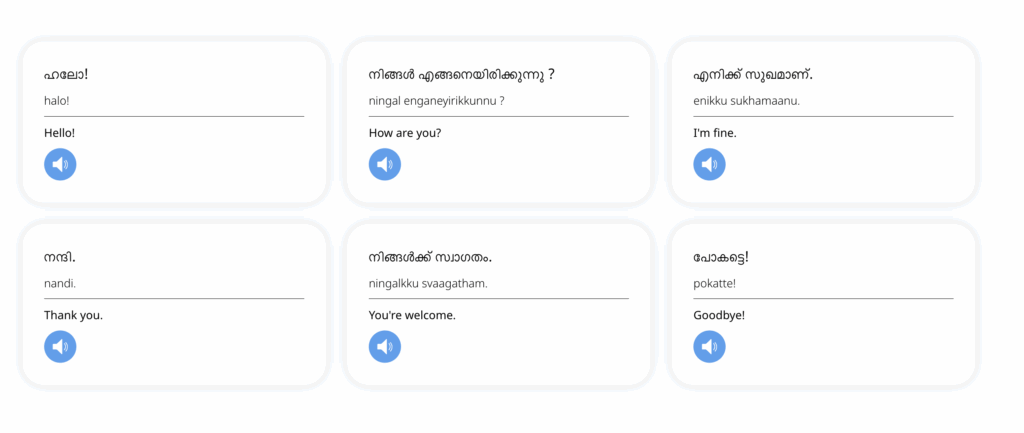Viewport: 1024px width, 433px height.
Task: Click the transliteration "ningal enganeyirikkunnu ?"
Action: pos(436,100)
